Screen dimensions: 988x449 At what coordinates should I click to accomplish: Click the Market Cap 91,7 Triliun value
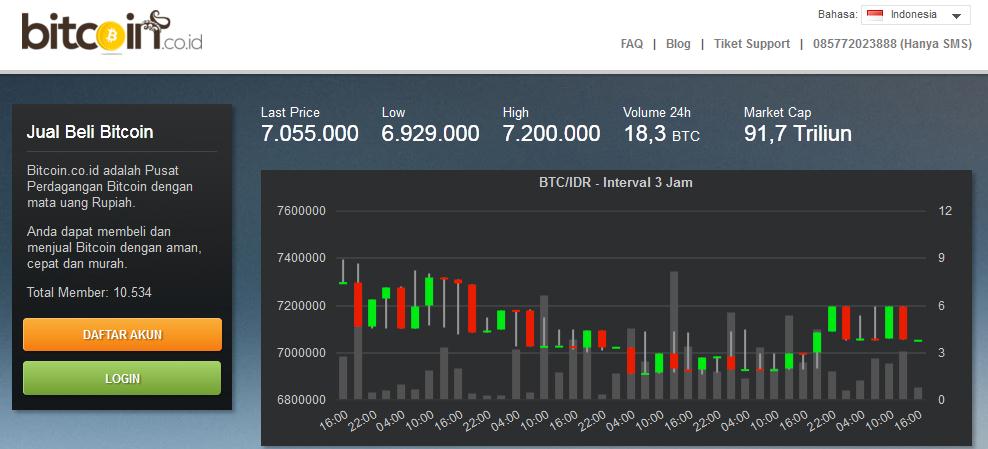(x=798, y=134)
